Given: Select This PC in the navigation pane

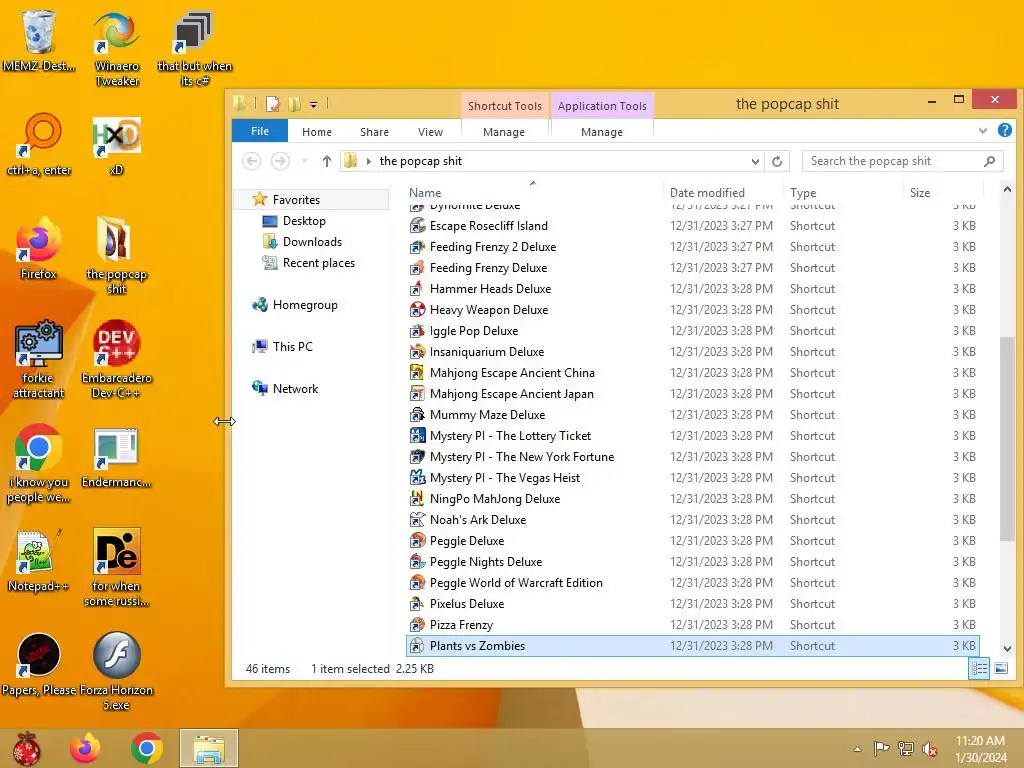Looking at the screenshot, I should point(293,347).
